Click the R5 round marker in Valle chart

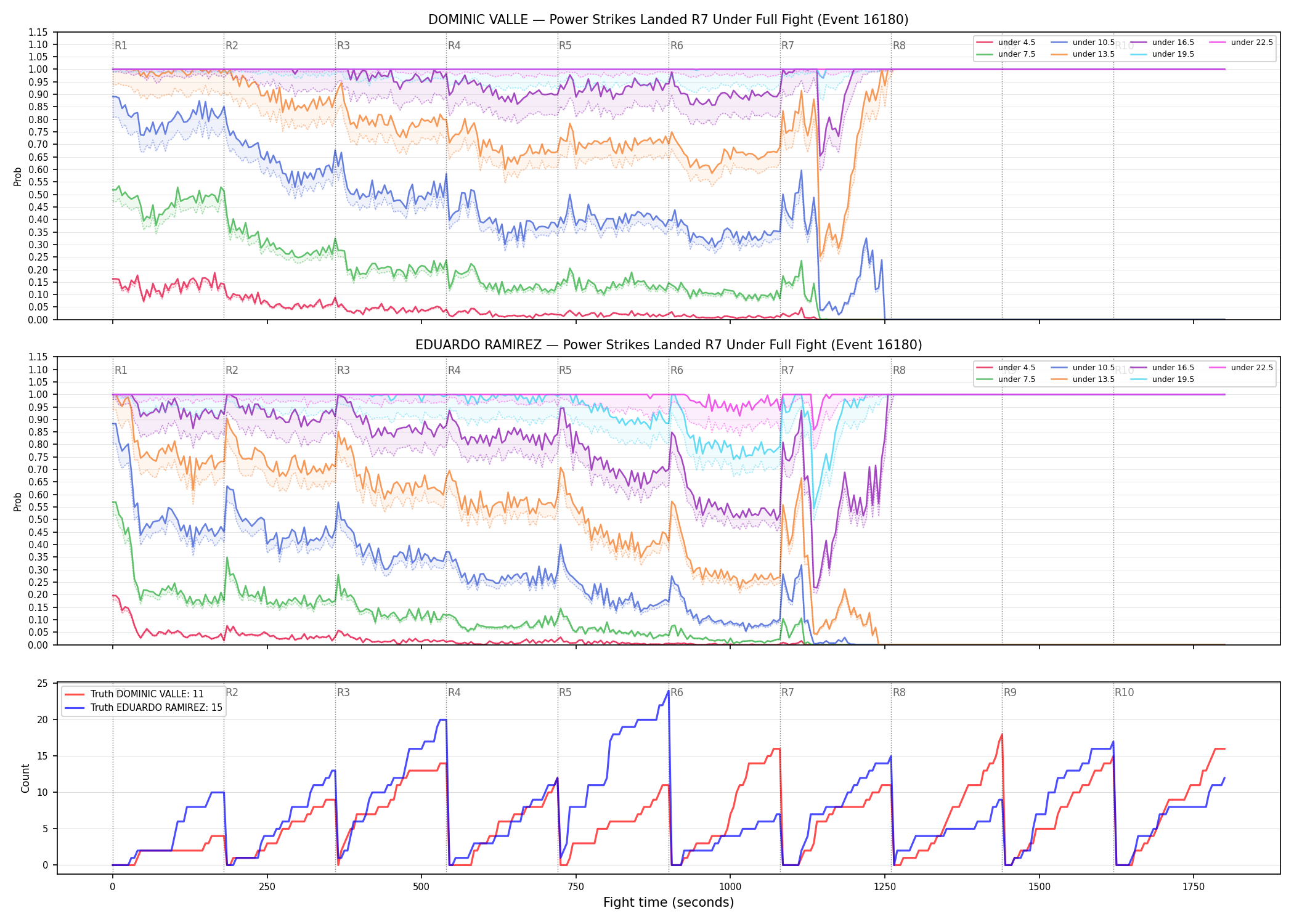click(x=565, y=46)
